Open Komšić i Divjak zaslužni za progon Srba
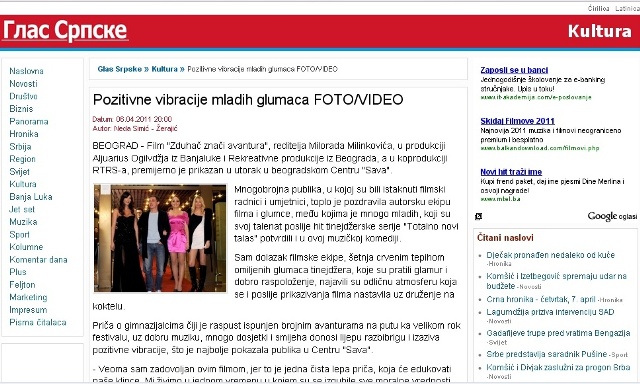The height and width of the screenshot is (384, 640). tap(558, 367)
